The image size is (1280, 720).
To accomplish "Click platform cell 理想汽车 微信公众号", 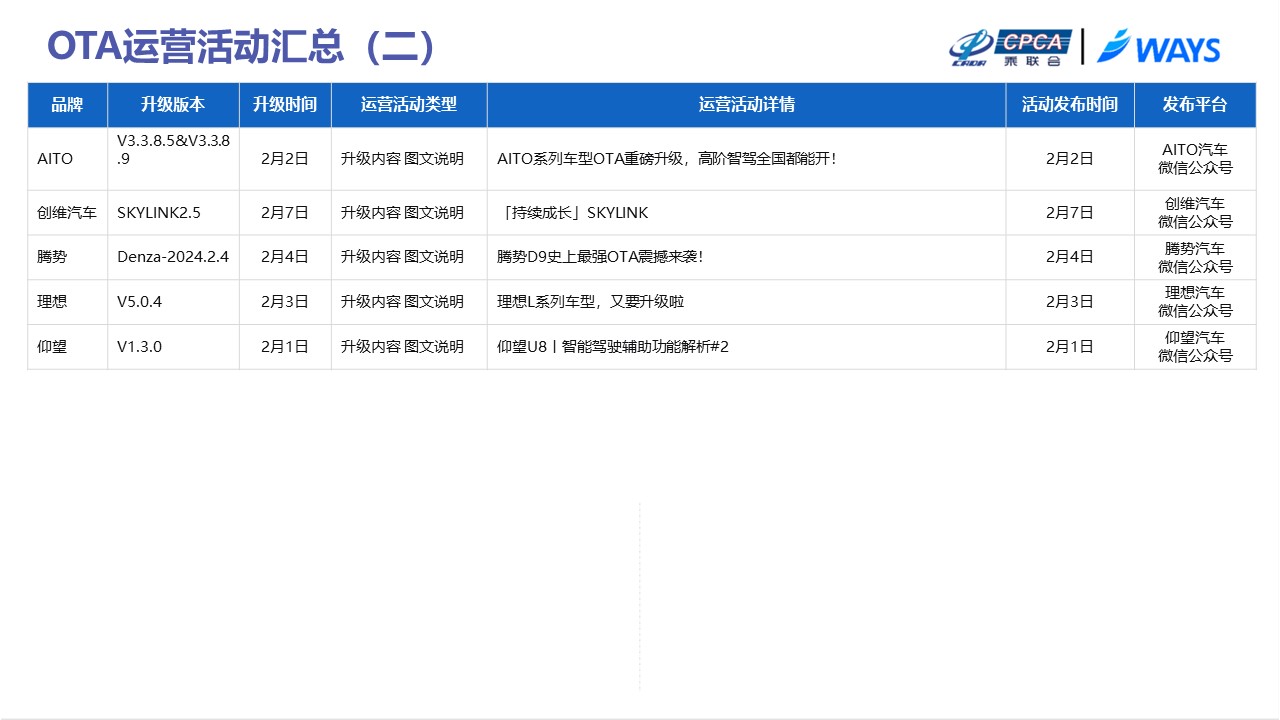I will (1195, 302).
